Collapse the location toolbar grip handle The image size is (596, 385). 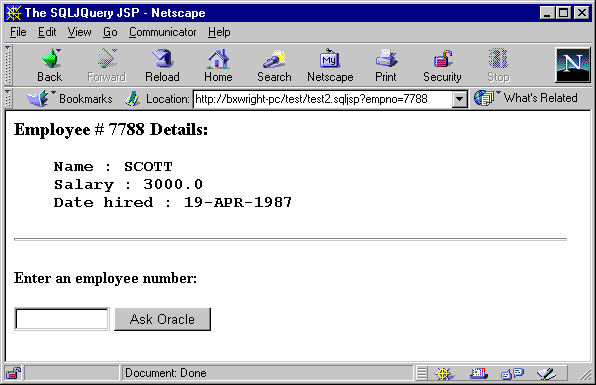(x=8, y=98)
